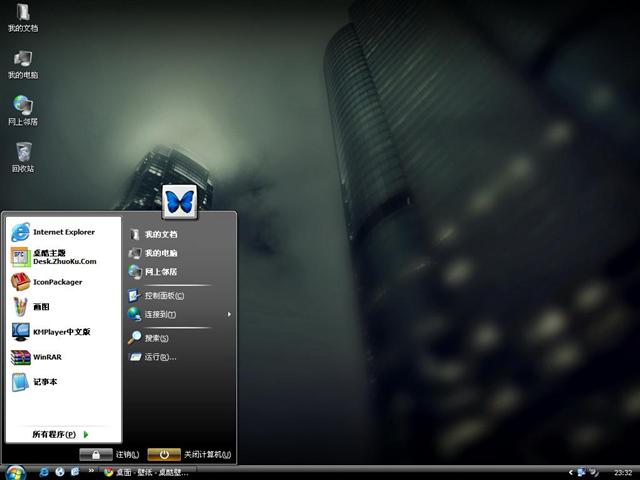
Task: Expand 连接到 submenu arrow
Action: (x=229, y=314)
